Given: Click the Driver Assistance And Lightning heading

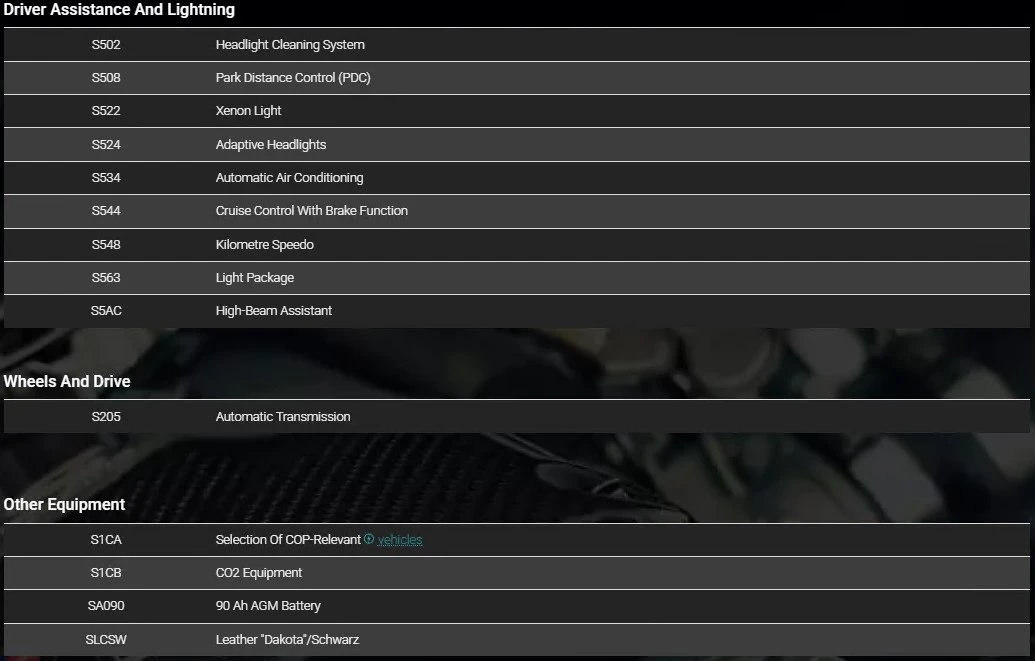Looking at the screenshot, I should coord(119,10).
